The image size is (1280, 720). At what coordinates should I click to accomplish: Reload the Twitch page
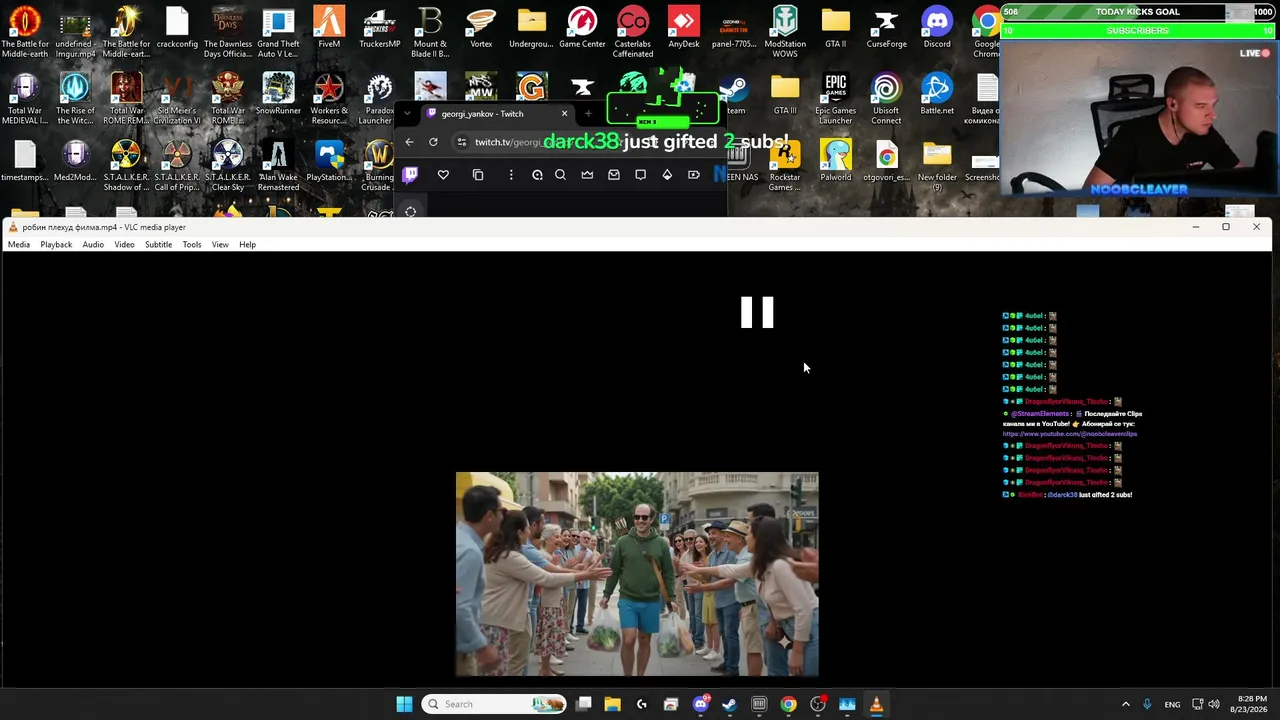pyautogui.click(x=433, y=142)
